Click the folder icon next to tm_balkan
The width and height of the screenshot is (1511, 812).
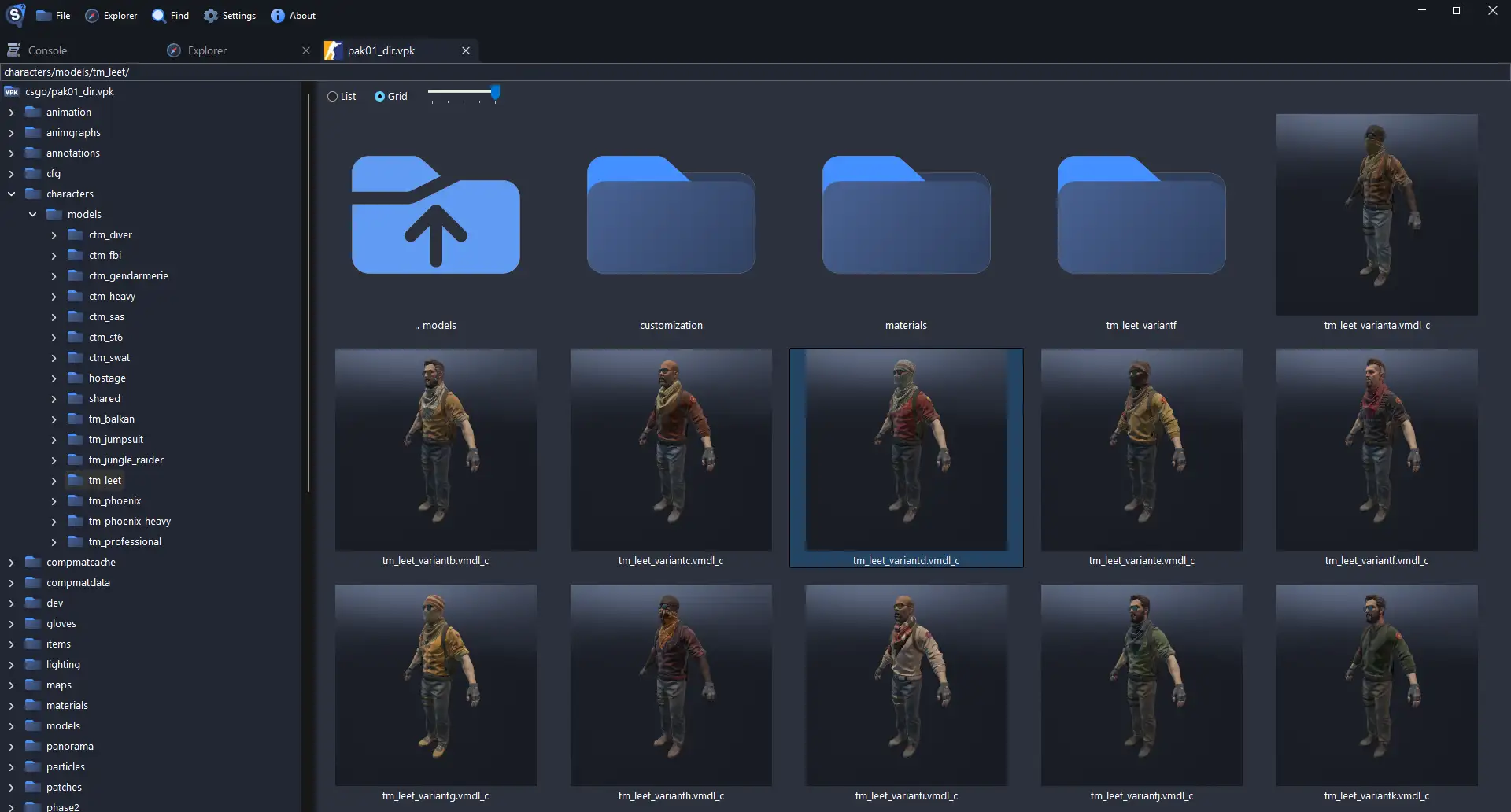pos(76,419)
